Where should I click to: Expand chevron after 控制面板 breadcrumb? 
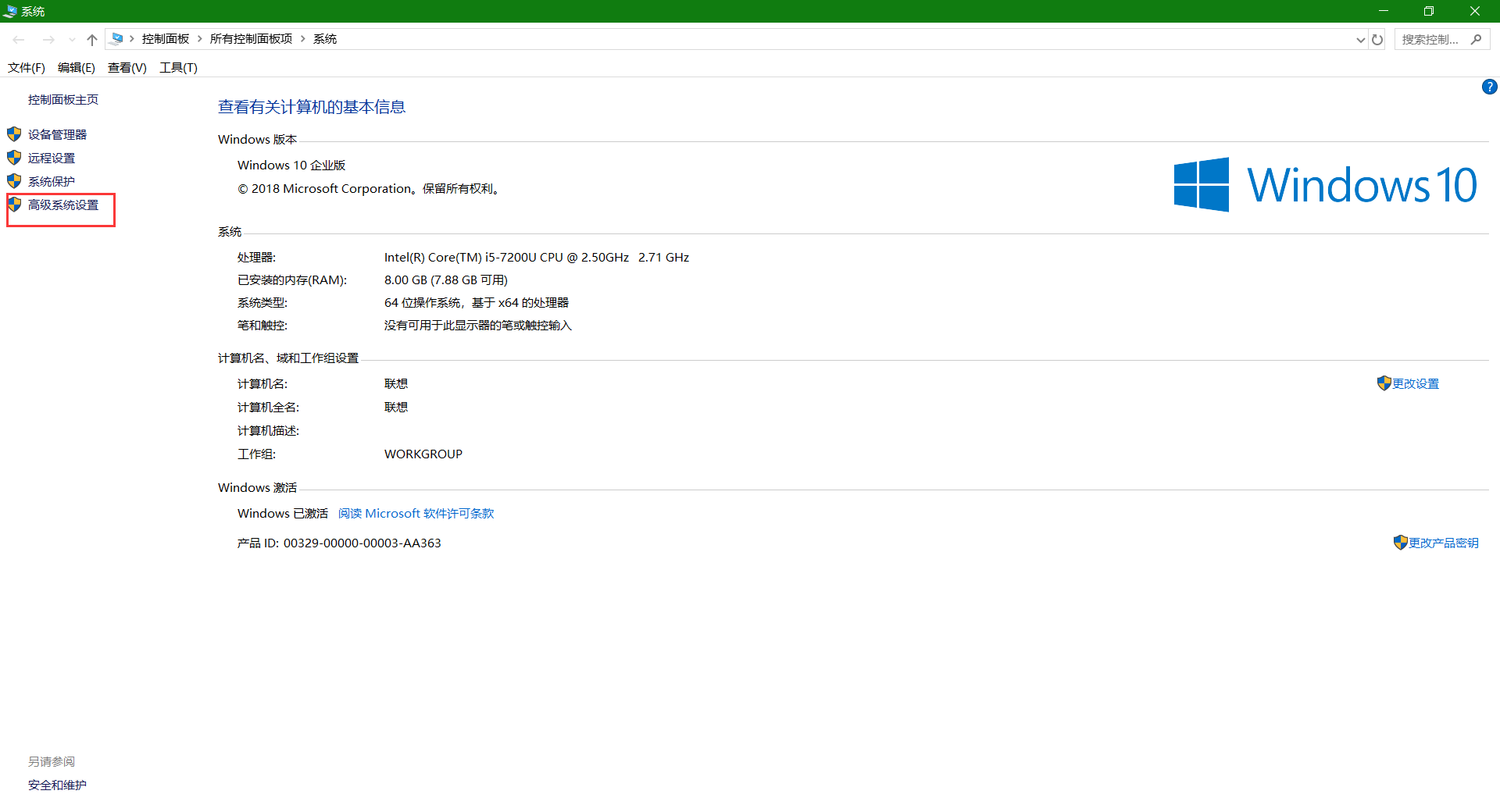point(200,38)
